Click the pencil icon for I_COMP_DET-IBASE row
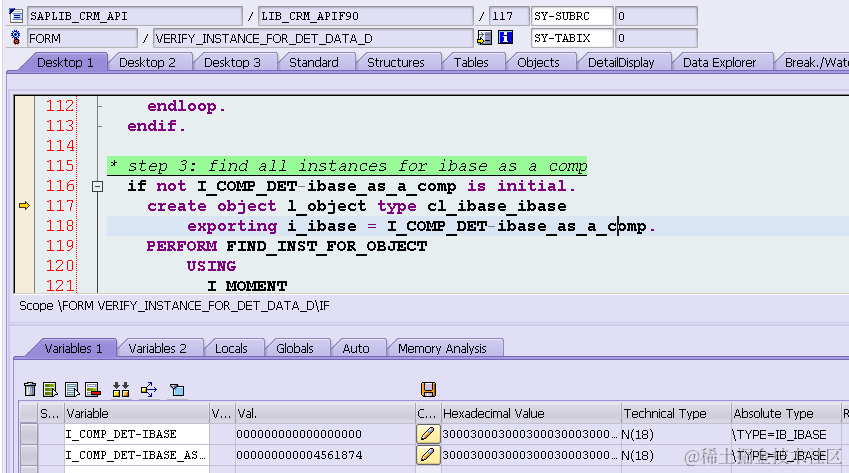 pyautogui.click(x=427, y=433)
